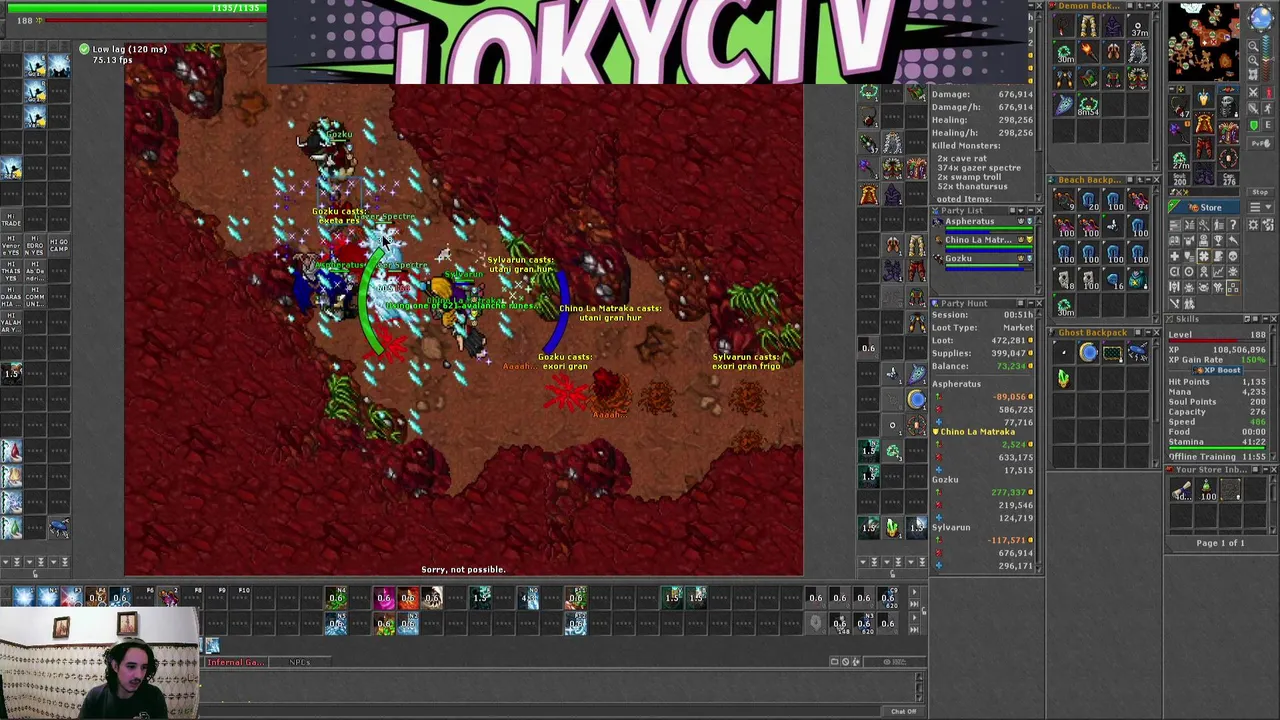This screenshot has width=1280, height=720.
Task: Toggle Chat Off button
Action: click(x=903, y=711)
